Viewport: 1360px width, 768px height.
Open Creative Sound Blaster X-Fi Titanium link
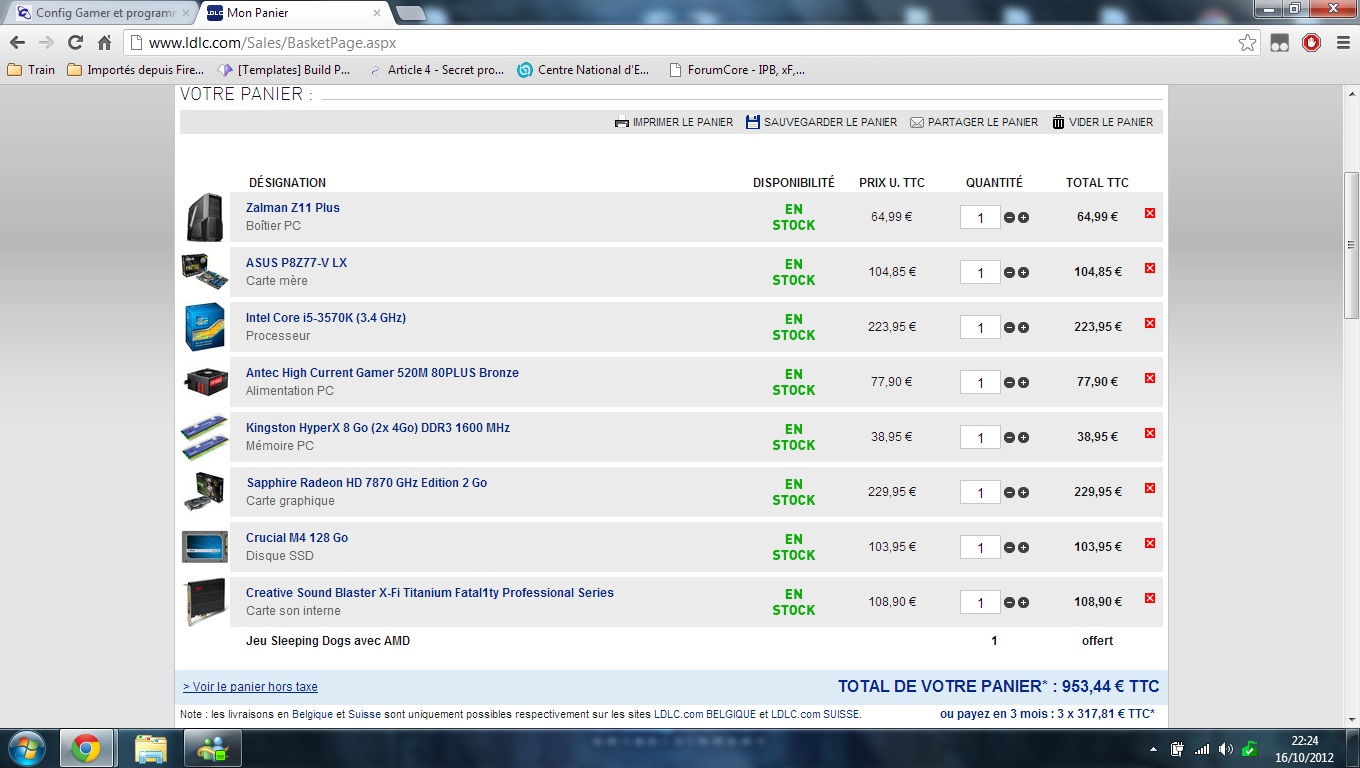click(430, 593)
